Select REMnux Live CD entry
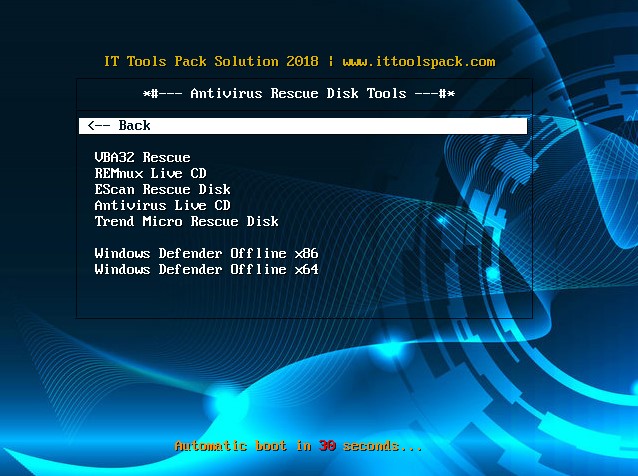This screenshot has height=476, width=638. point(151,173)
